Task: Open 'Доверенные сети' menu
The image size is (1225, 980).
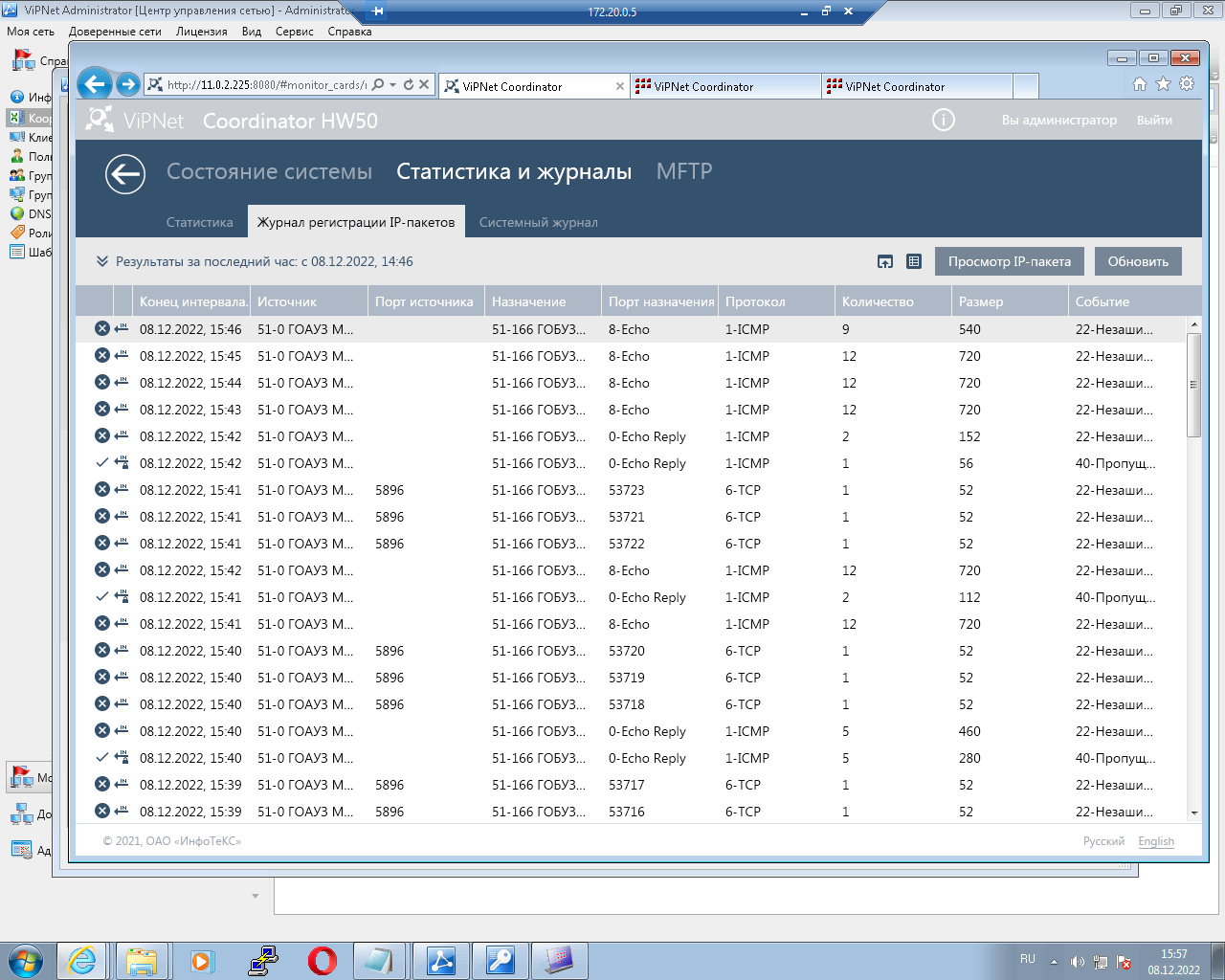Action: (x=115, y=32)
